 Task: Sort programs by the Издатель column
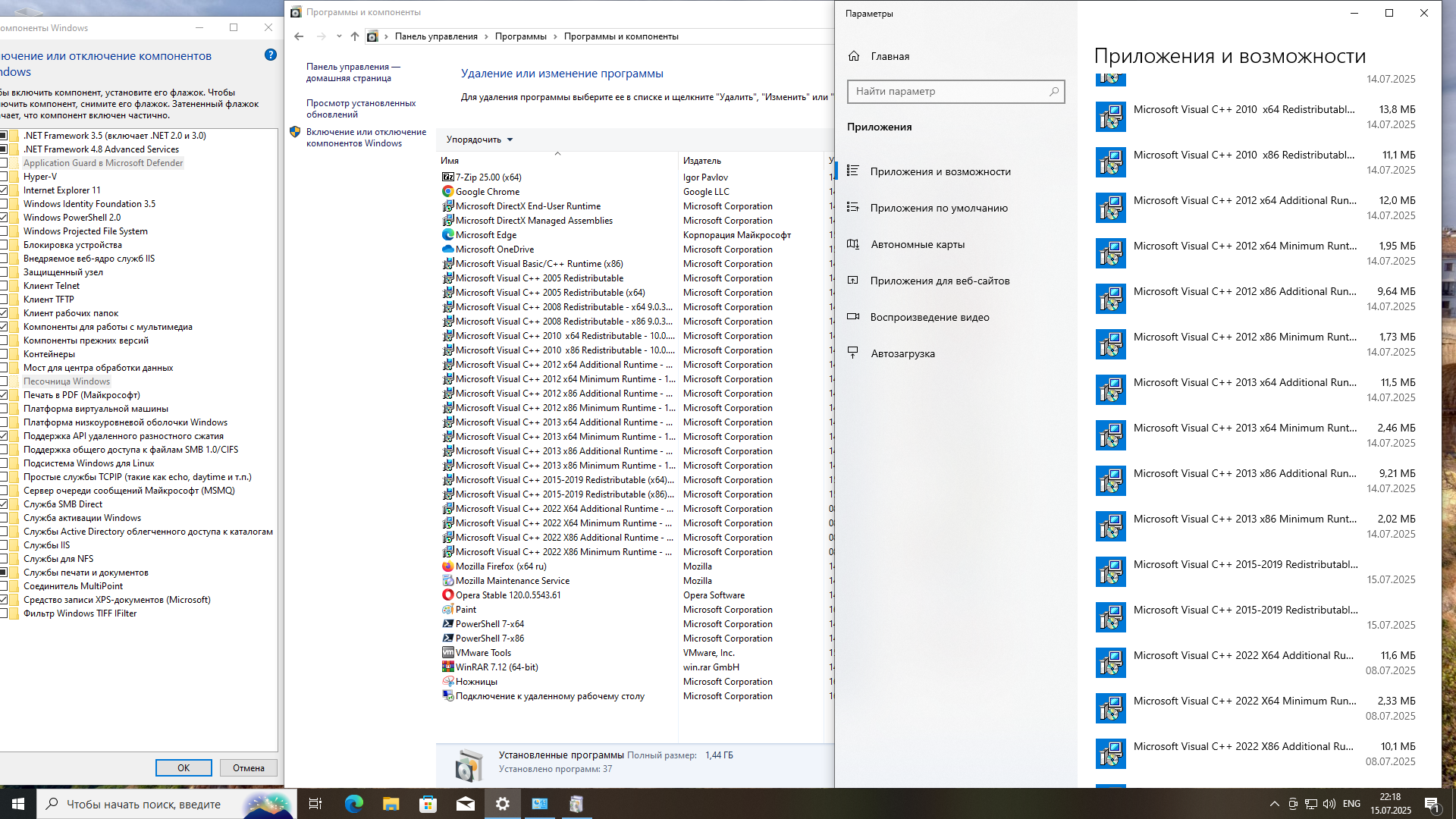[751, 161]
